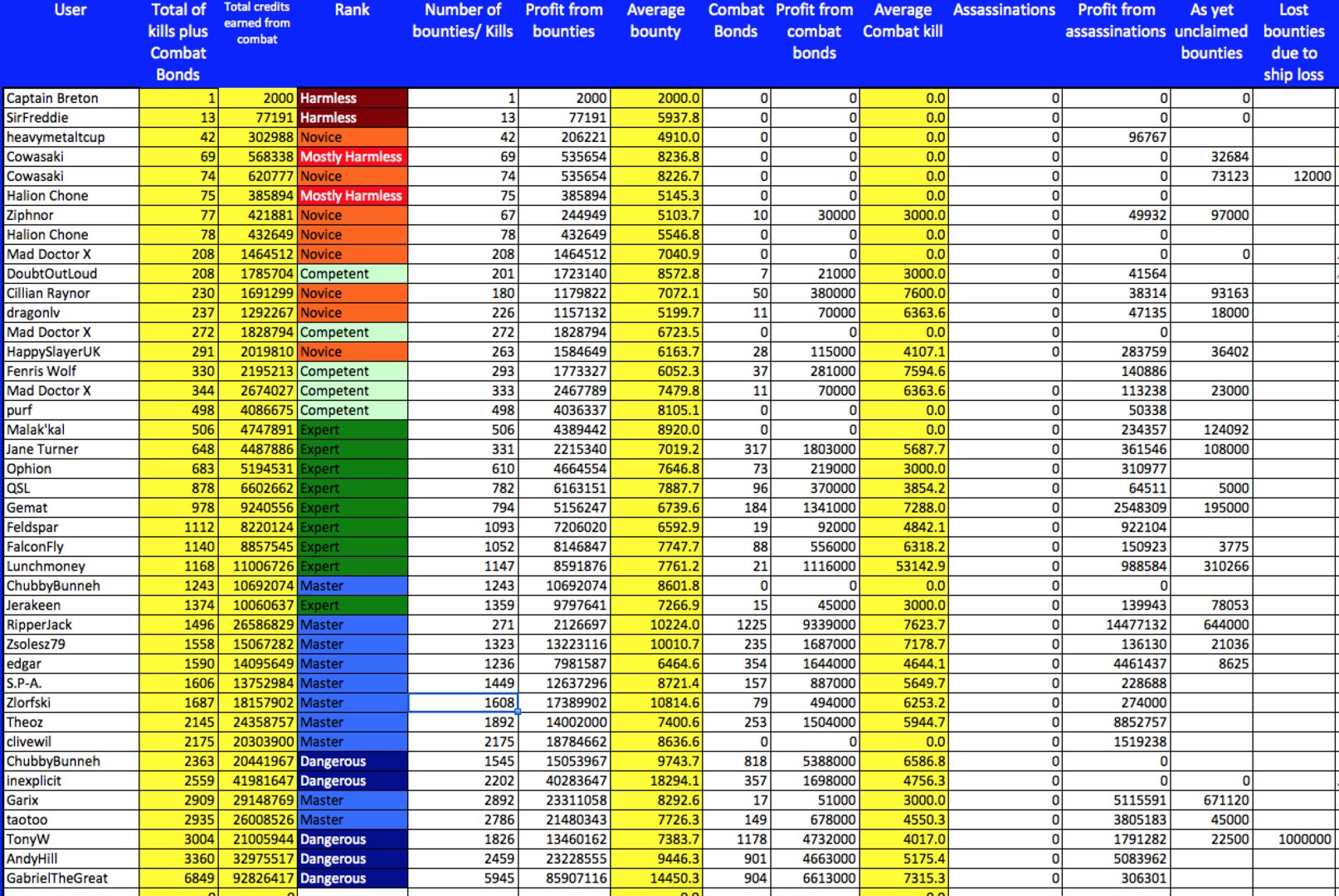Click the 'TonyW' user cell
The width and height of the screenshot is (1339, 896).
pyautogui.click(x=71, y=839)
